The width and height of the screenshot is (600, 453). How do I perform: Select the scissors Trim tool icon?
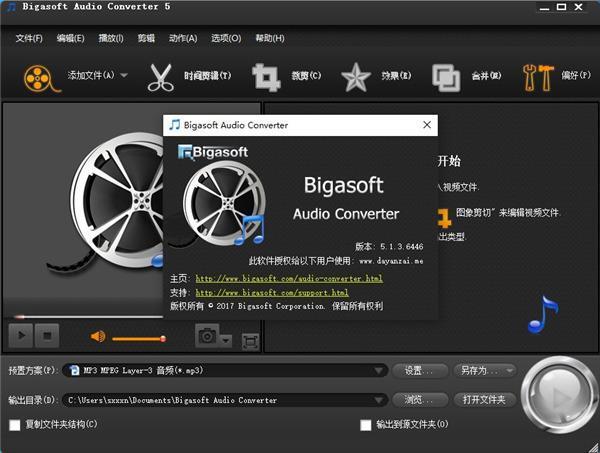(160, 78)
